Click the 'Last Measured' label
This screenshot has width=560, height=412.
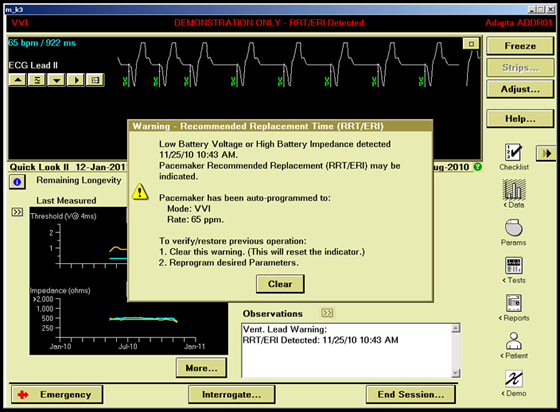coord(66,201)
